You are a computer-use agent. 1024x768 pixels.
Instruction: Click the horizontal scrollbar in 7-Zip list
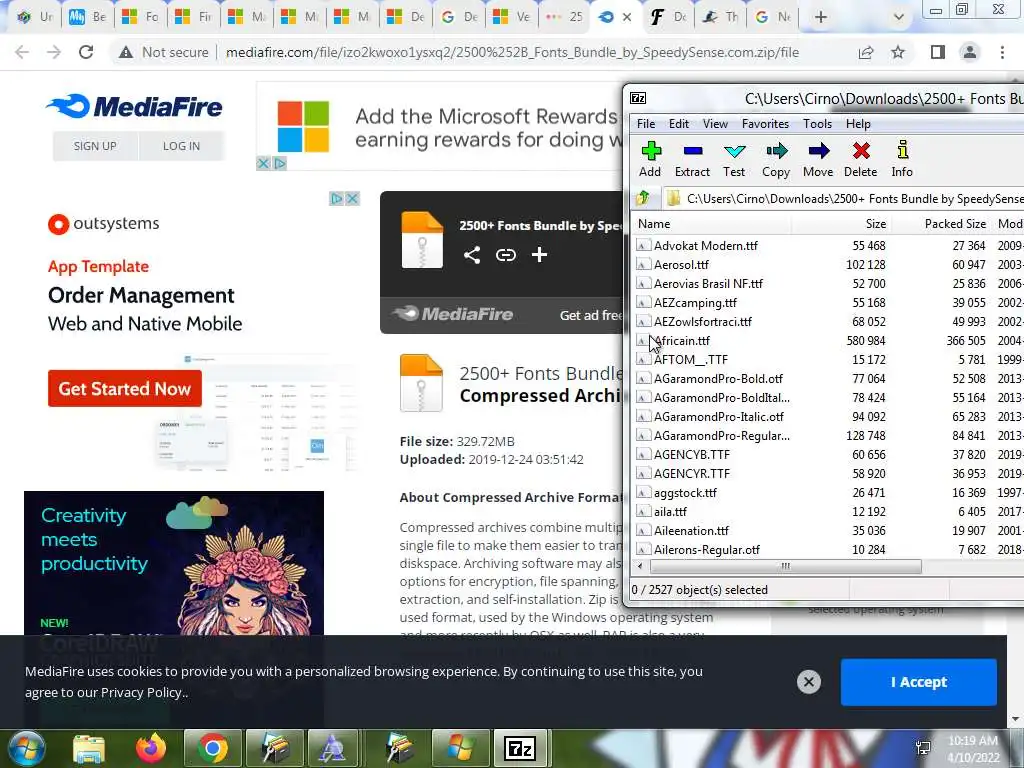click(785, 566)
